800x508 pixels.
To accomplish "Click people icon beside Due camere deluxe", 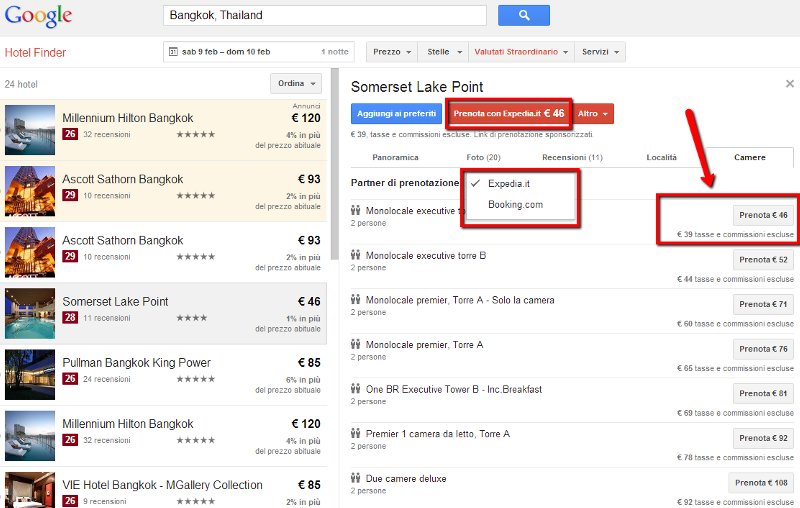I will click(x=356, y=478).
